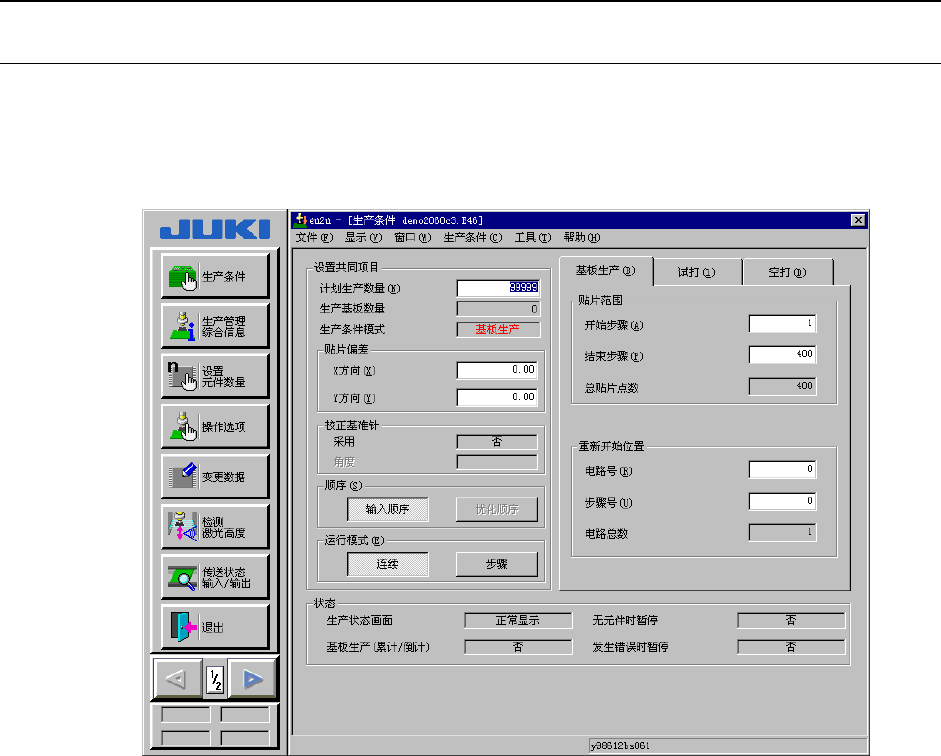Viewport: 941px width, 756px height.
Task: Toggle 校正基准针 采用 setting
Action: point(497,442)
